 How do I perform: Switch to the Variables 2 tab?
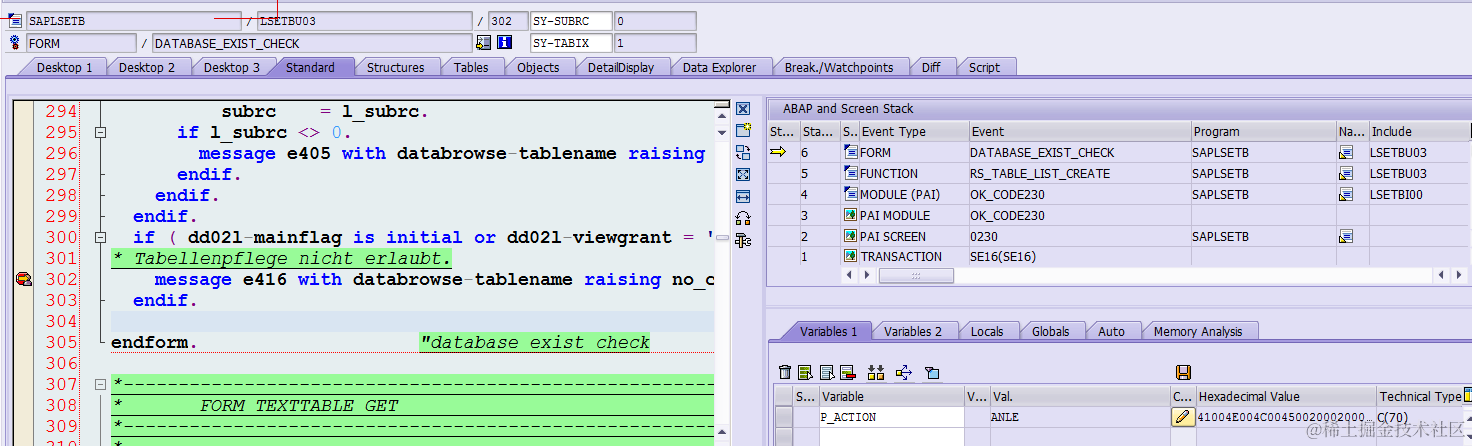913,331
